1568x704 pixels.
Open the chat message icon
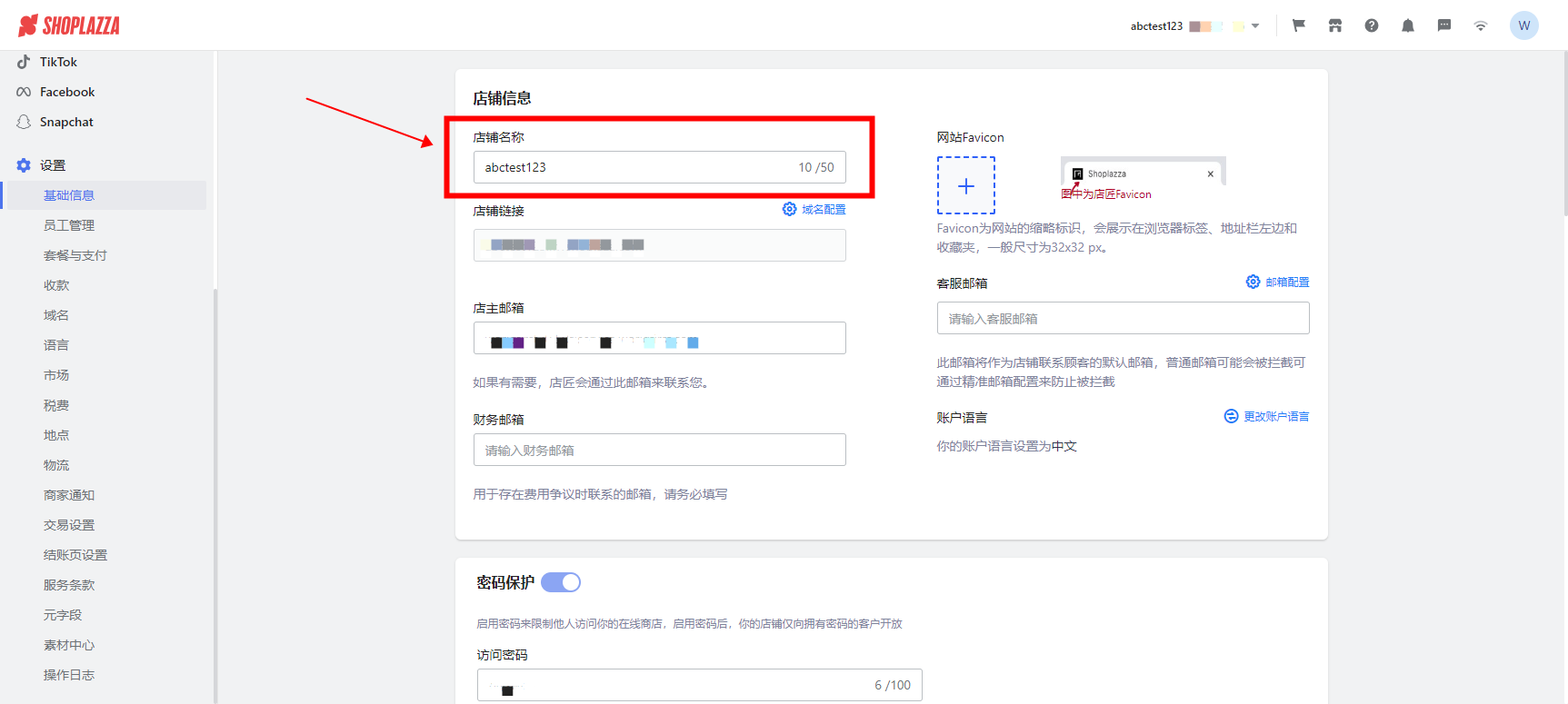pos(1443,25)
